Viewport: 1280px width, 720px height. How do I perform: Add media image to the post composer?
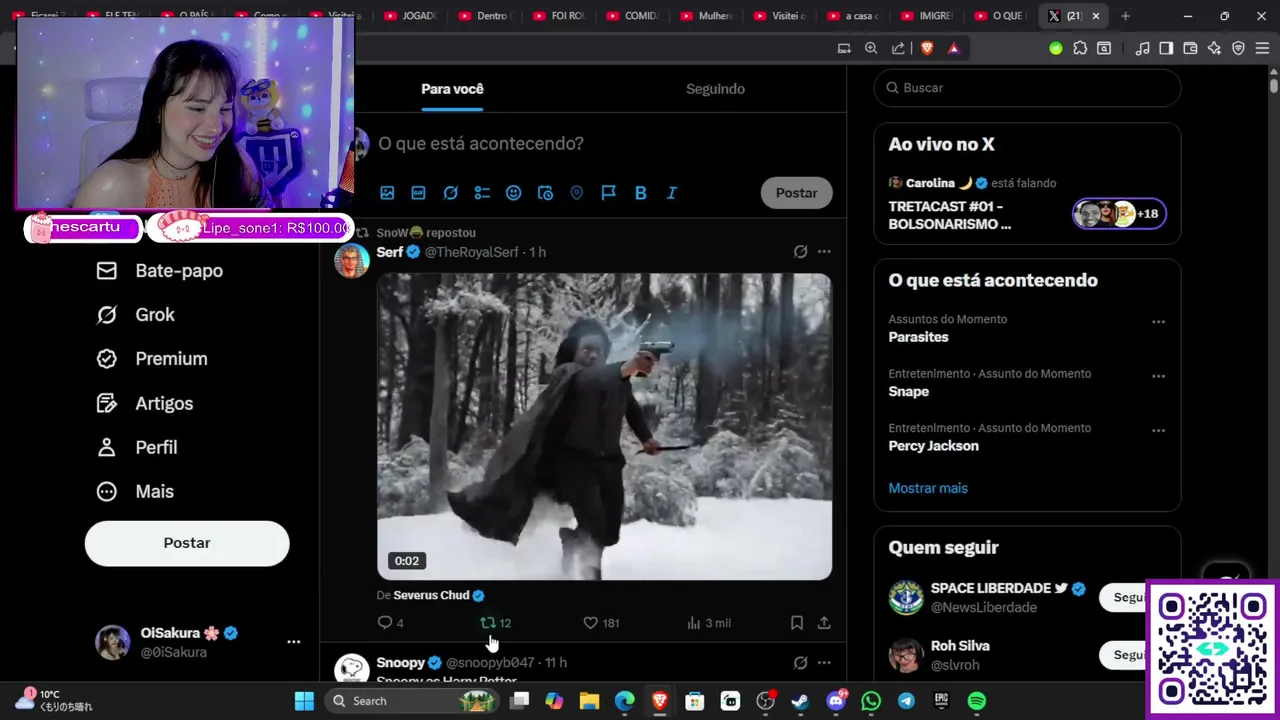pos(387,193)
